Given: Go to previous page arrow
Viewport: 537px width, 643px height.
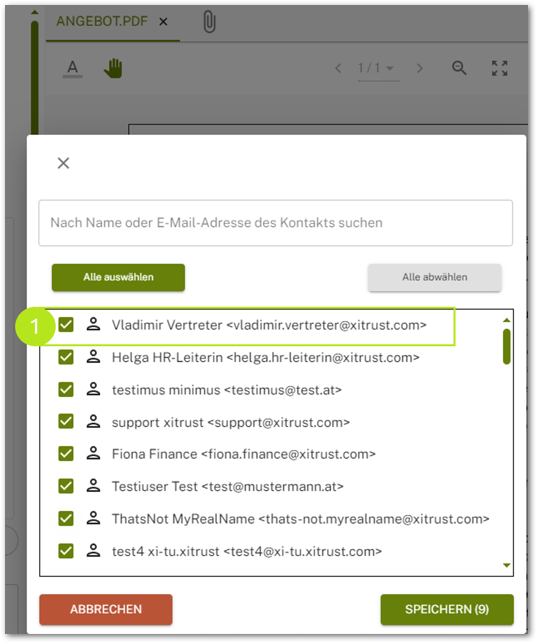Looking at the screenshot, I should 338,68.
